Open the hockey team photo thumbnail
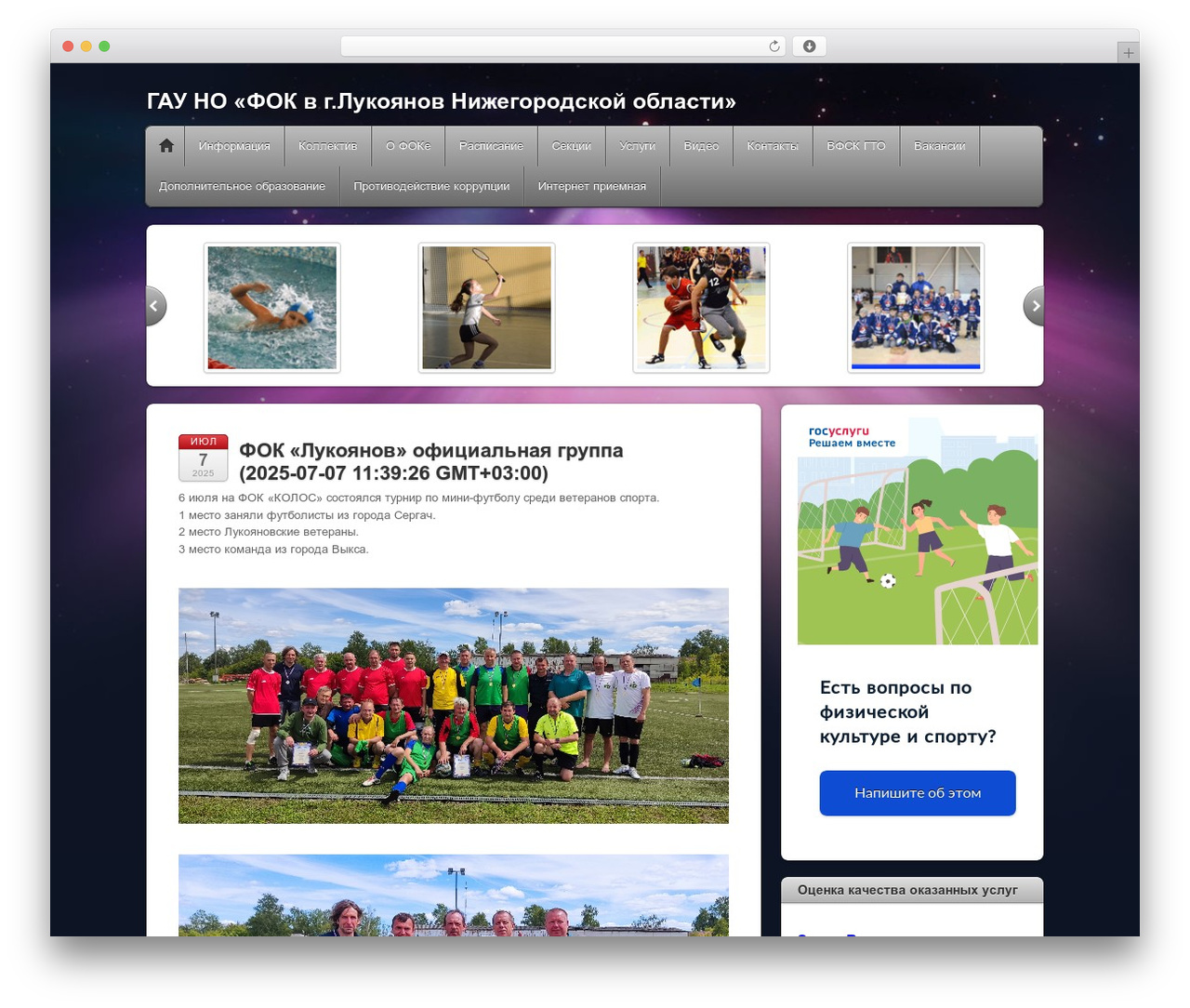This screenshot has height=1008, width=1190. (x=916, y=308)
